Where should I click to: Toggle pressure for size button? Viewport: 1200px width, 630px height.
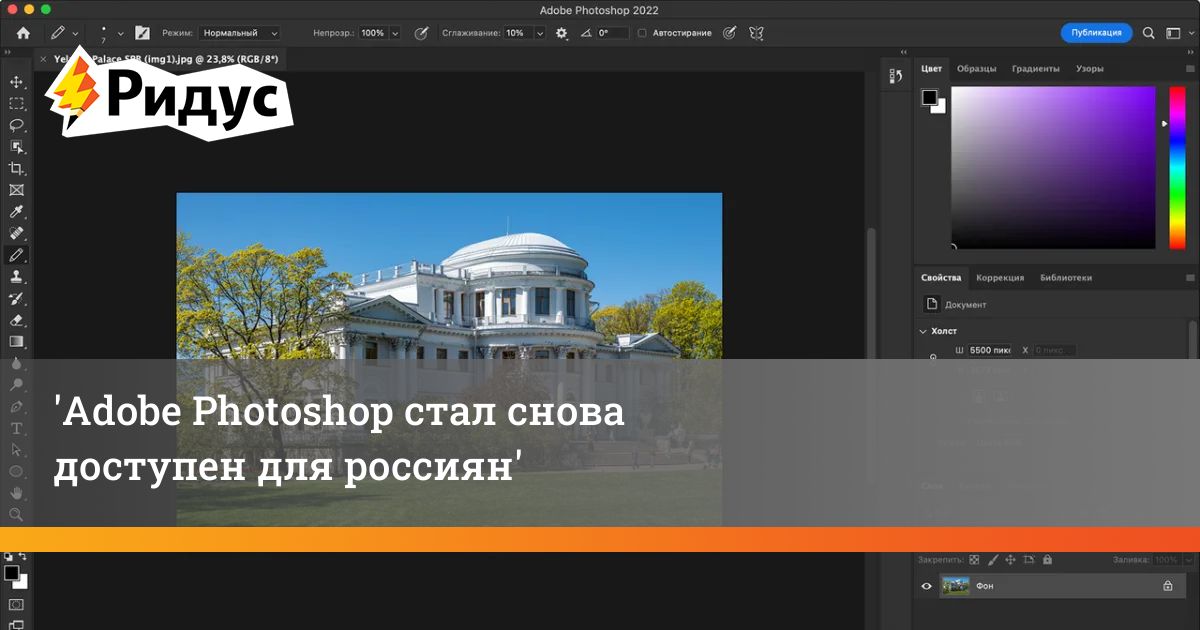(729, 33)
